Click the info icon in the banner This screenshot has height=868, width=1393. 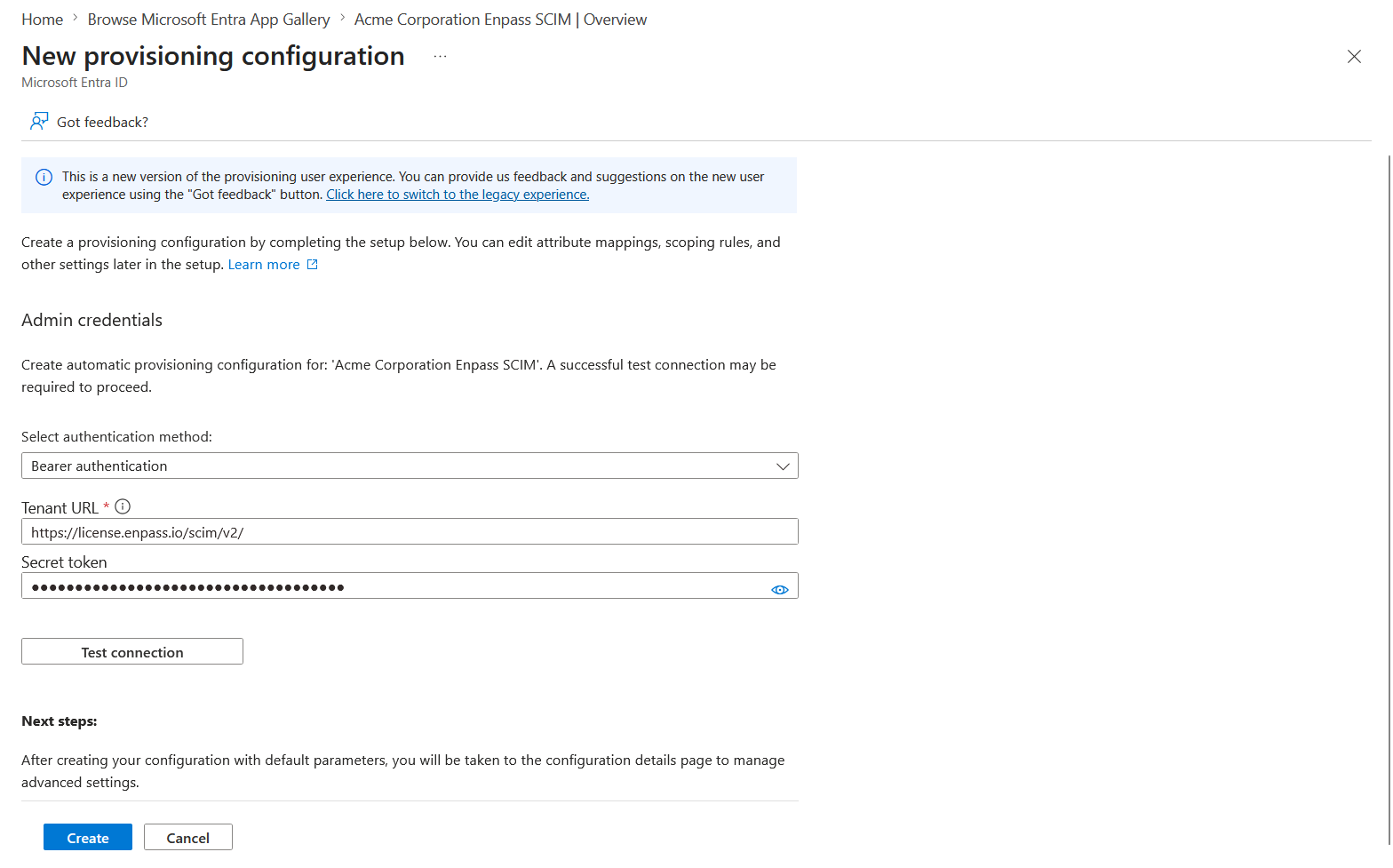tap(44, 177)
